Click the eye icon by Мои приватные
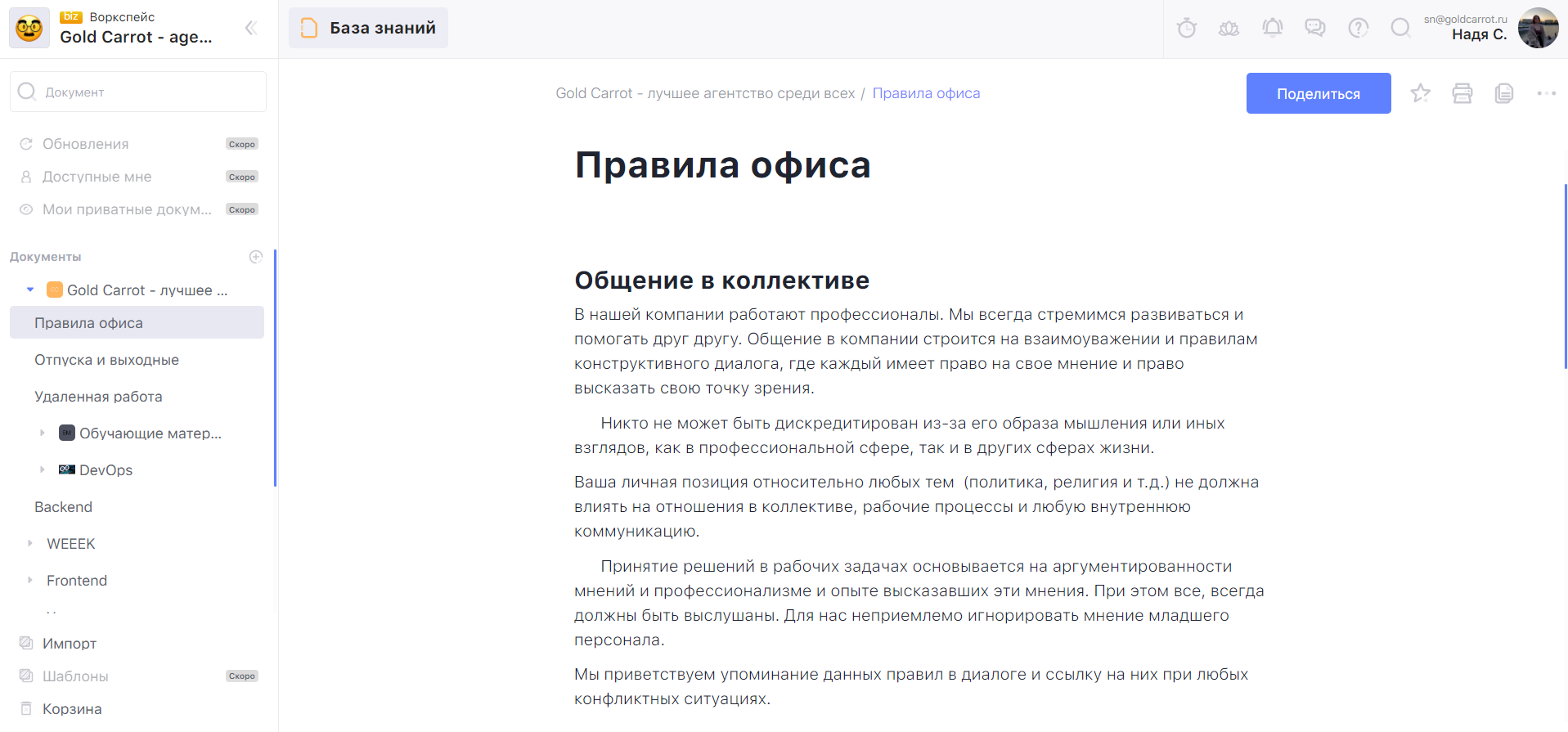 [x=26, y=209]
